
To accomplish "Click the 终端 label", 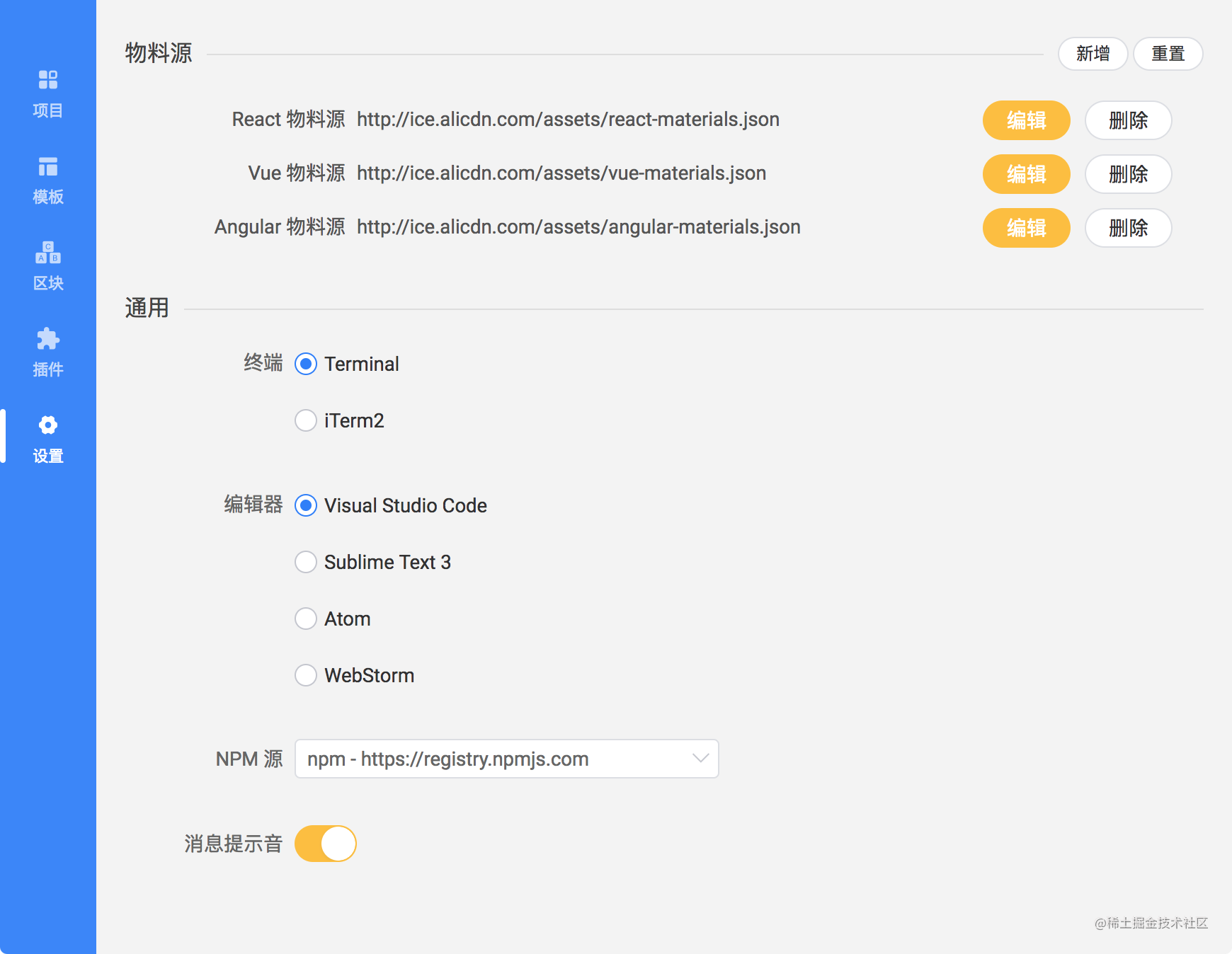I will click(x=263, y=363).
